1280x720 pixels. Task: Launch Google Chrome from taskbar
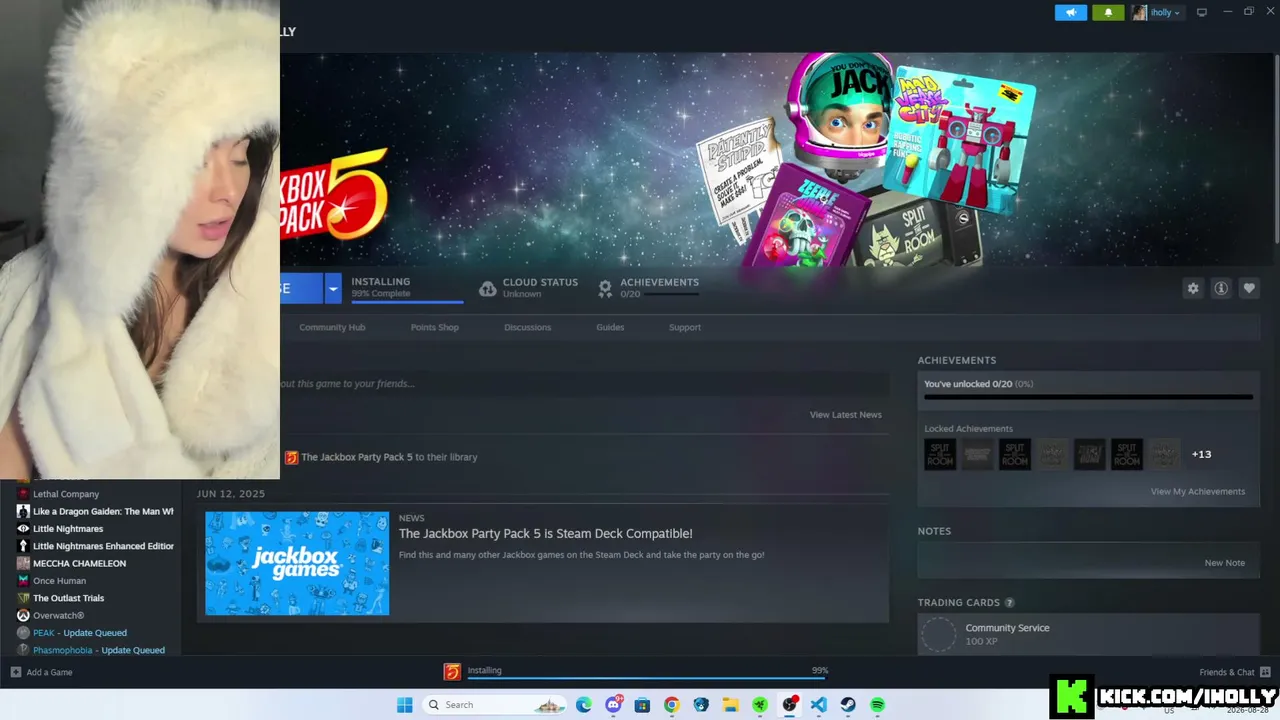point(672,705)
